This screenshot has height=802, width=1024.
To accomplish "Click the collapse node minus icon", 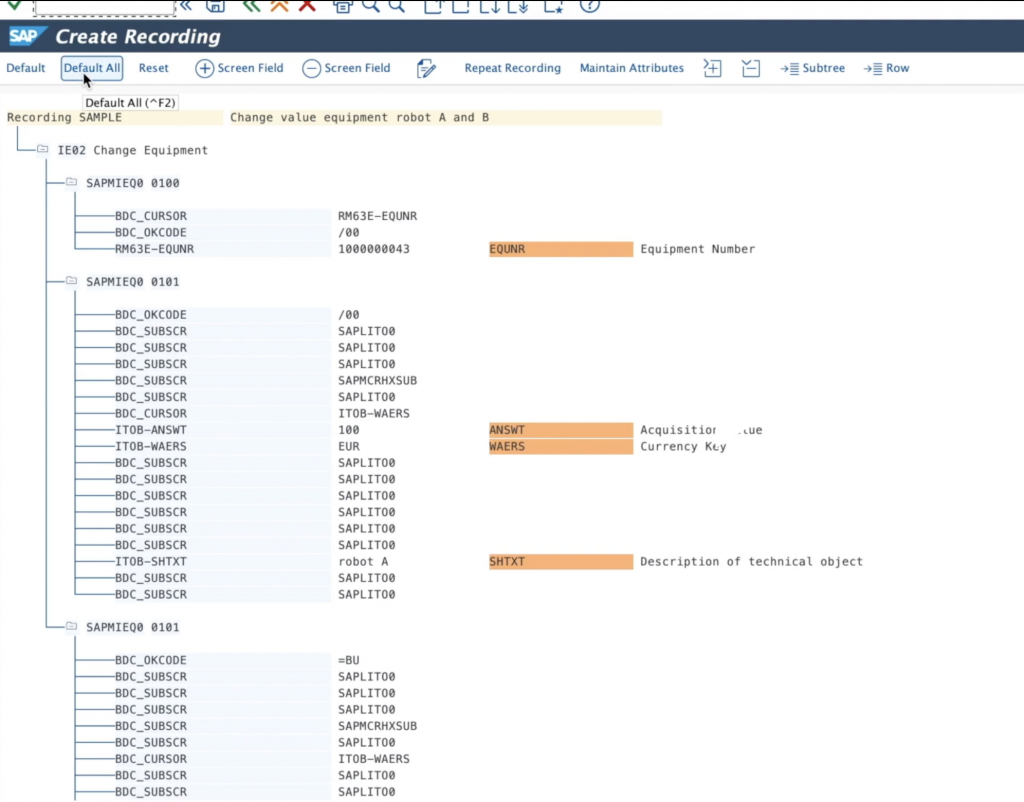I will tap(751, 68).
